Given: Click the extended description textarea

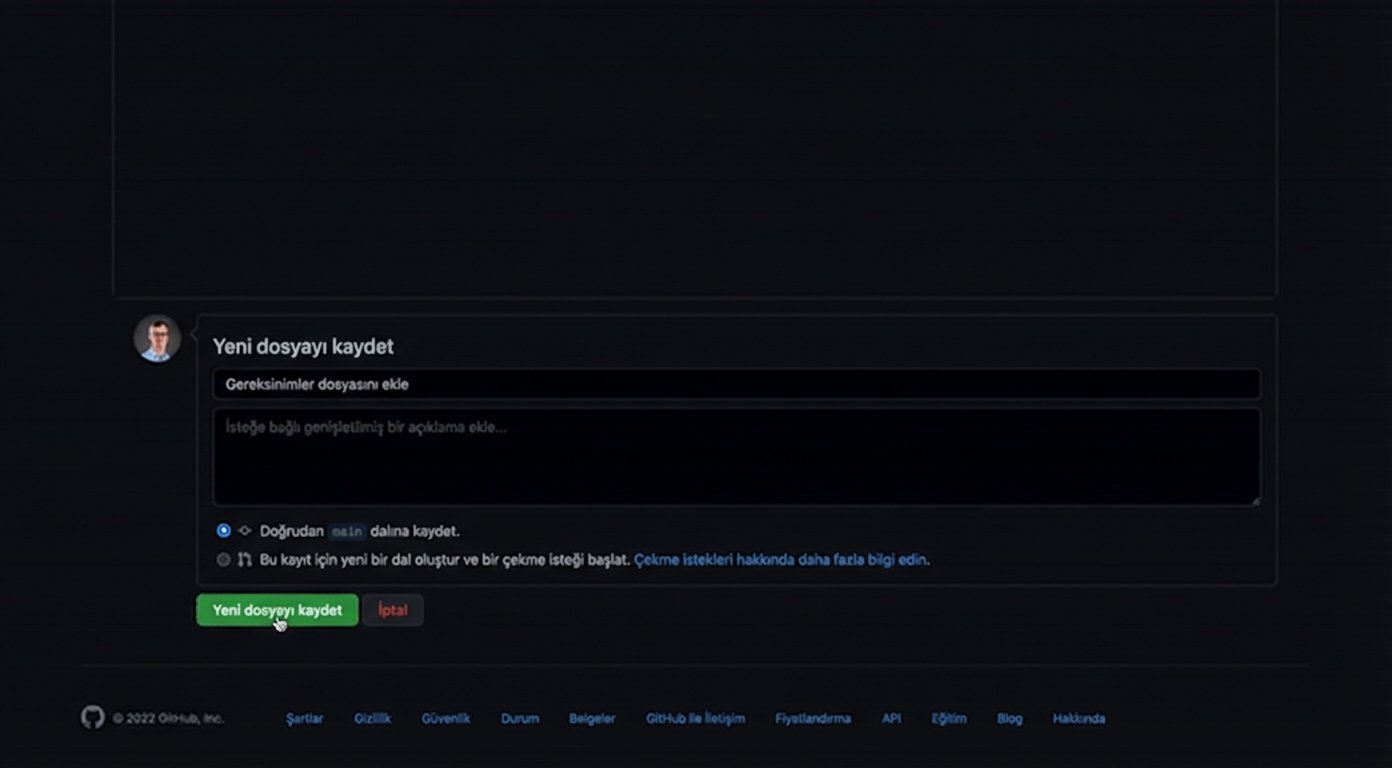Looking at the screenshot, I should [700, 455].
